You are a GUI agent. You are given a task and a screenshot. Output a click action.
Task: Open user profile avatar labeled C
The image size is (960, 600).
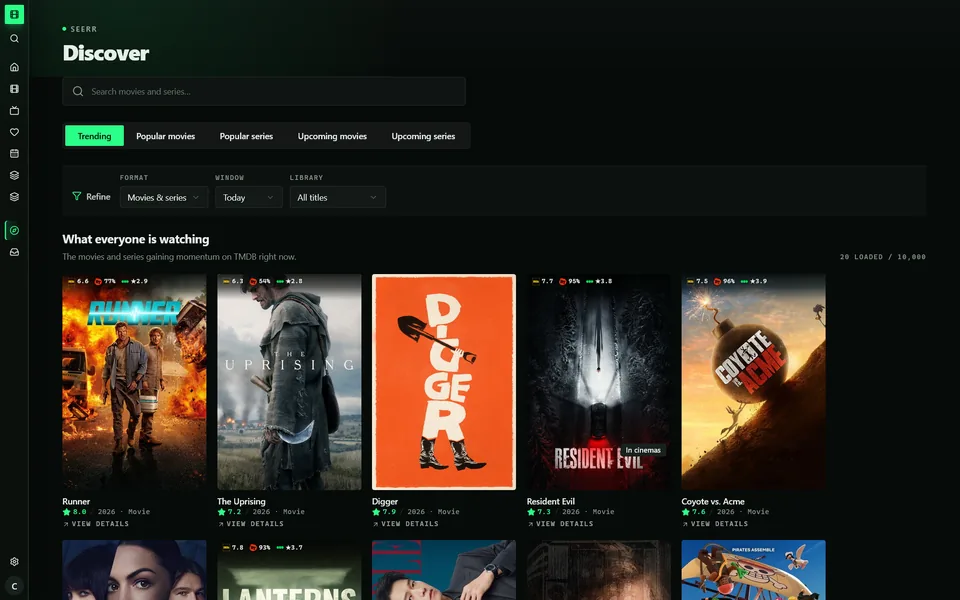(x=14, y=586)
